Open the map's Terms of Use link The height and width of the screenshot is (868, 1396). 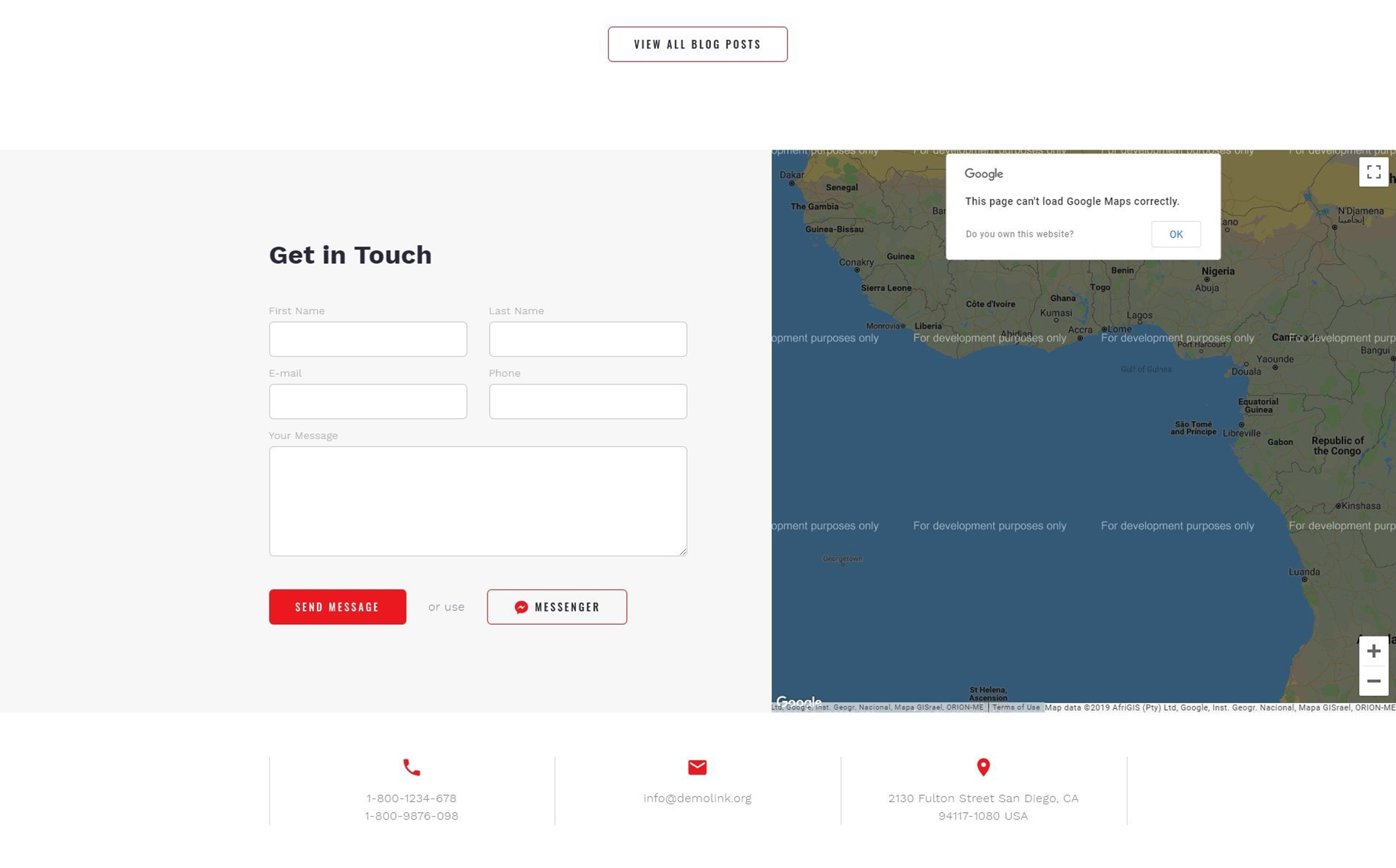(1016, 707)
